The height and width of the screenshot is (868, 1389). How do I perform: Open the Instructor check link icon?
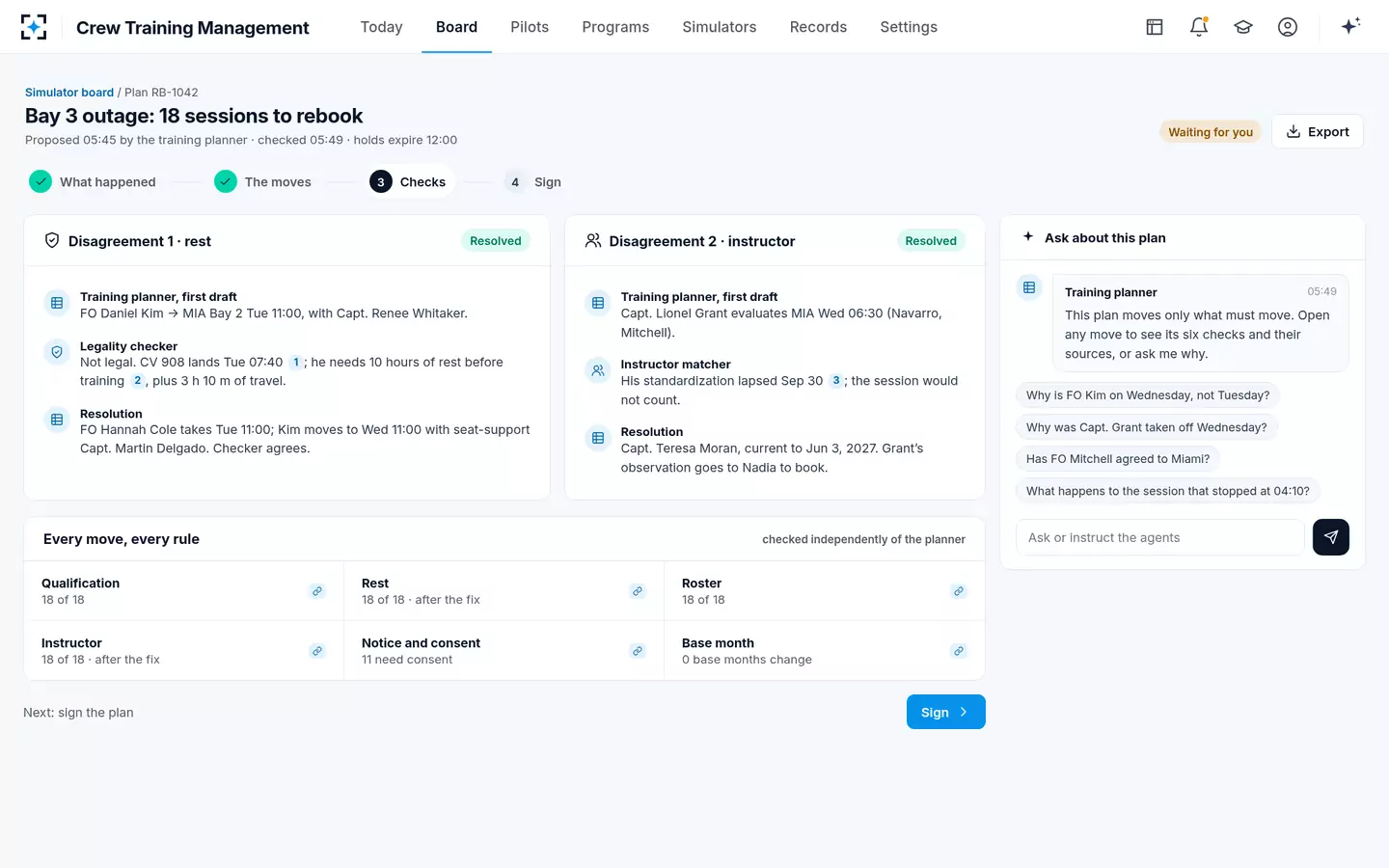tap(317, 651)
